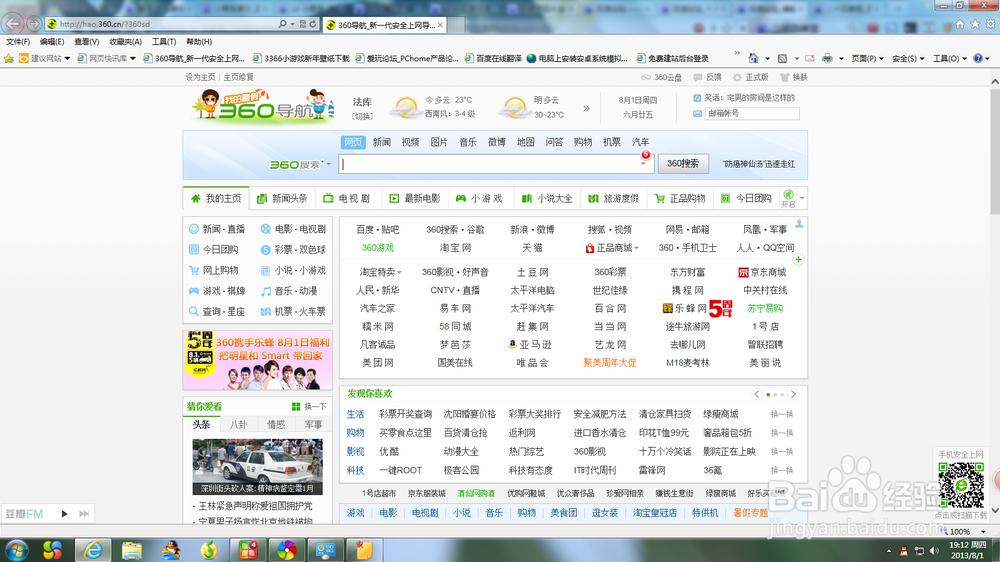This screenshot has width=1000, height=562.
Task: Expand the 正品商城 dropdown arrow
Action: (636, 248)
